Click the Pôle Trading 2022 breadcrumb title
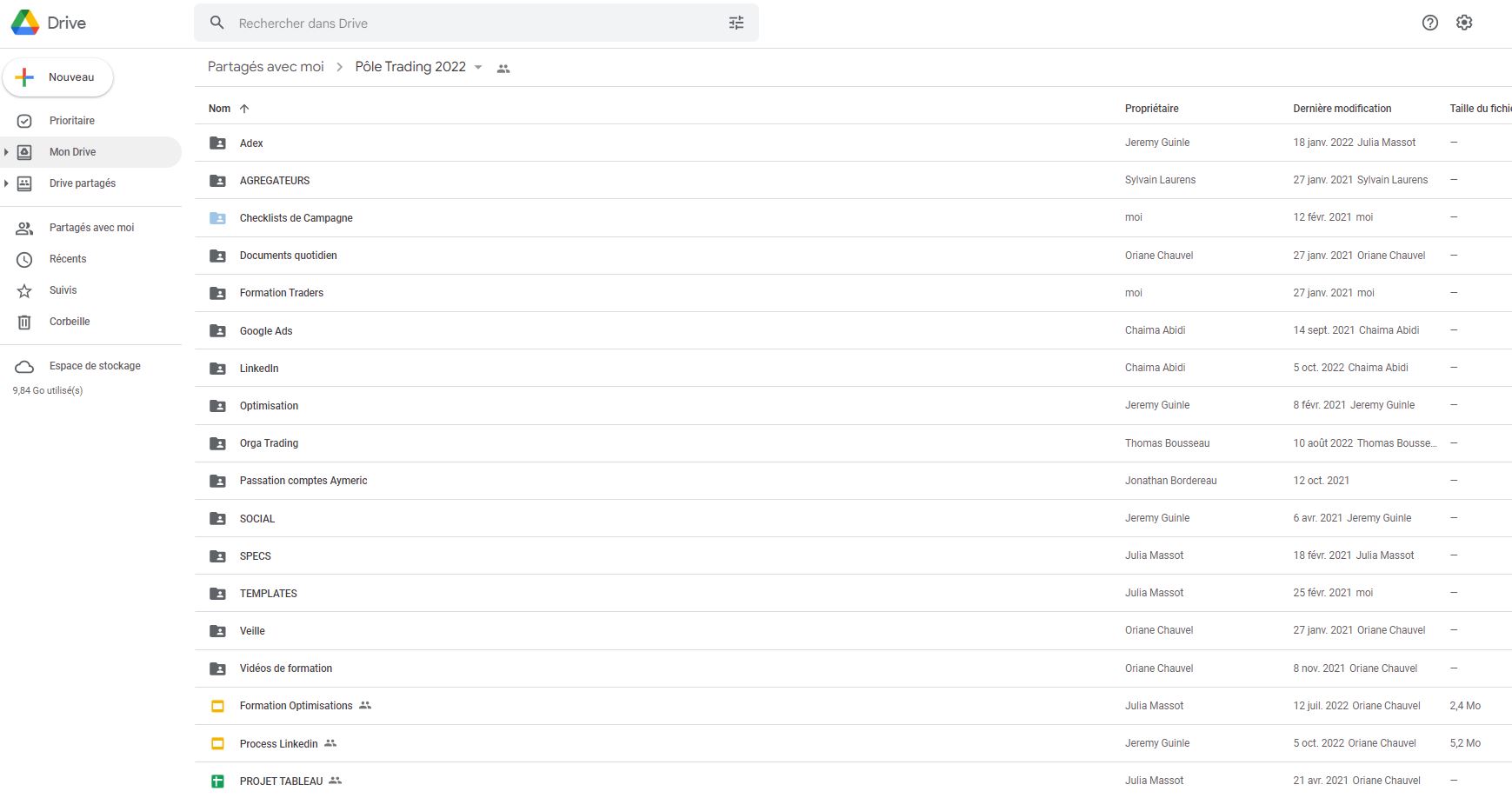Screen dimensions: 1512x798 [x=410, y=67]
